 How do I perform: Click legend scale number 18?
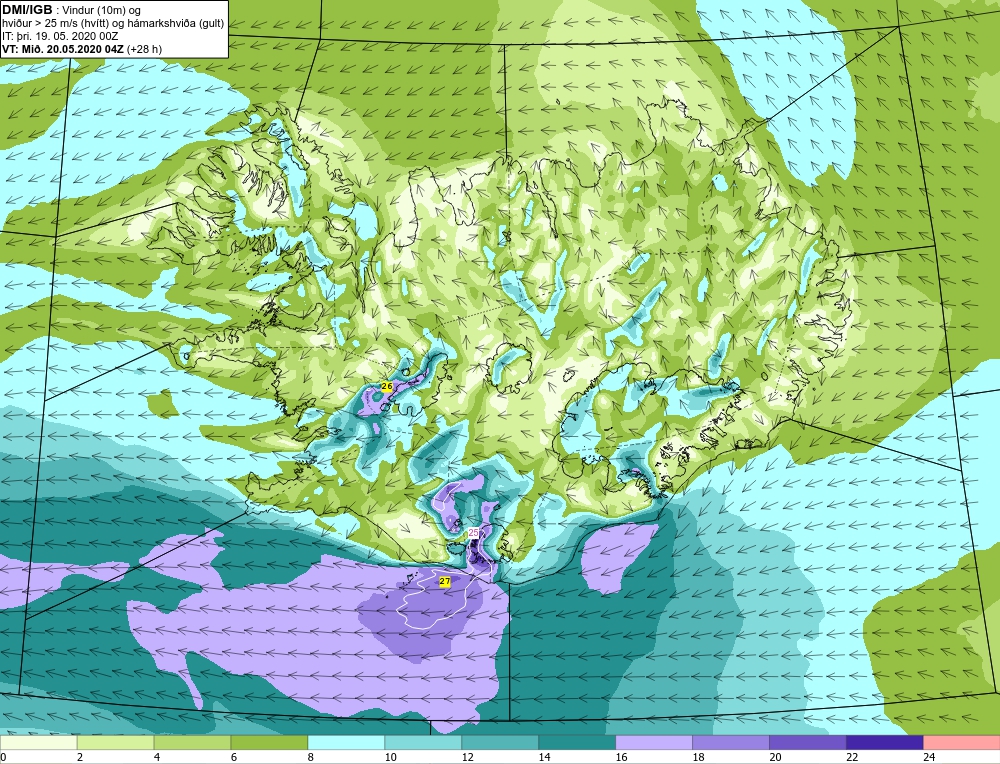698,757
